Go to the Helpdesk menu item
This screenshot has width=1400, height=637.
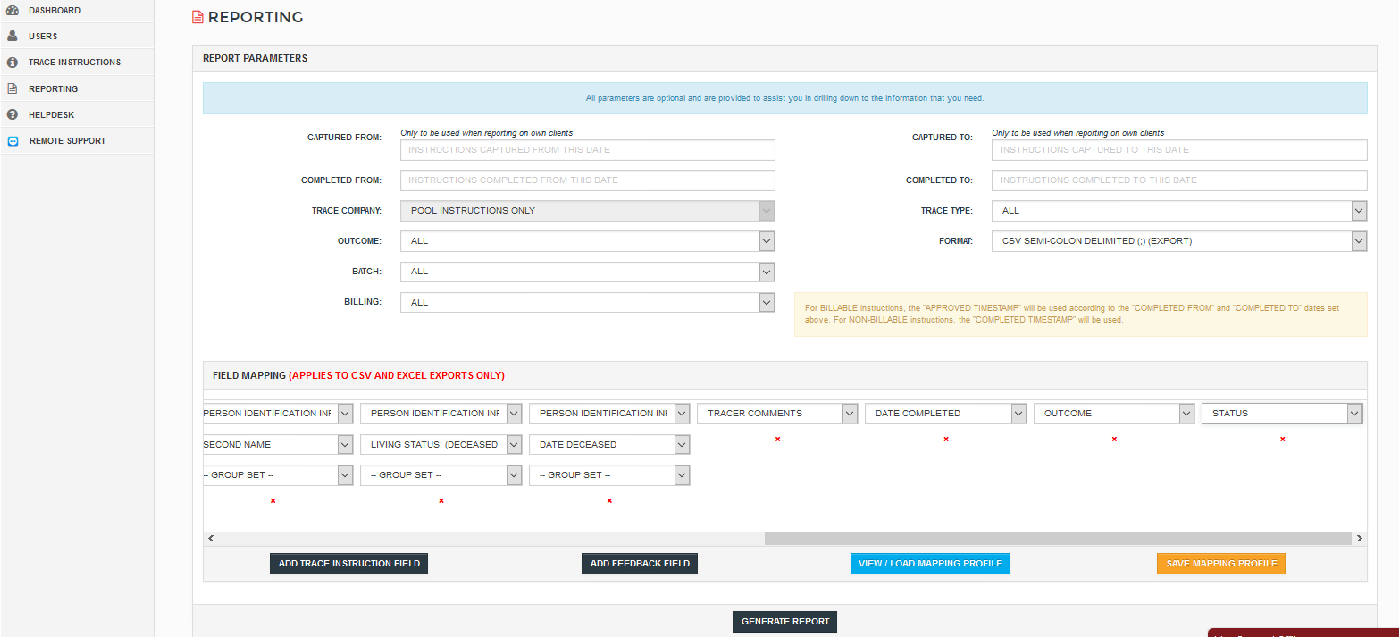click(x=52, y=115)
